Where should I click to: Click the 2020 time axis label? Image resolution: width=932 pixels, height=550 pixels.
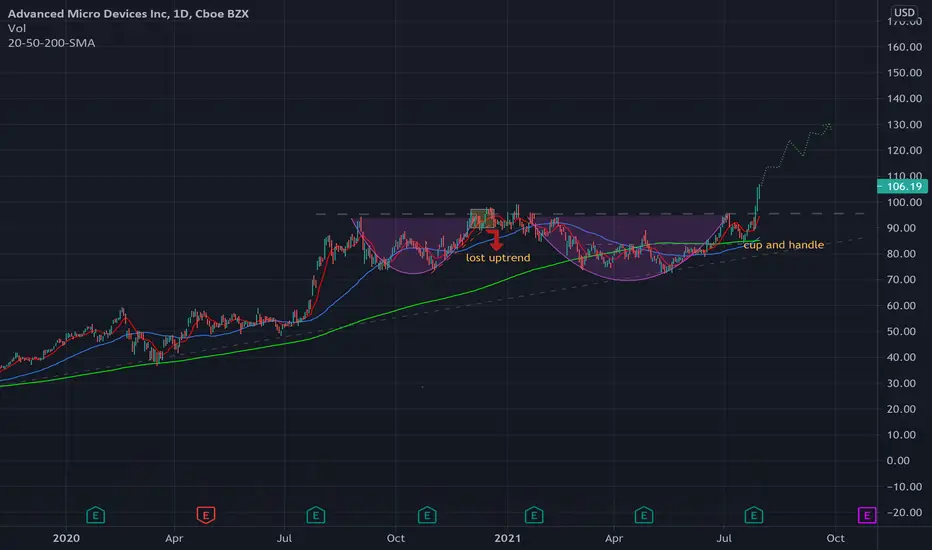pos(66,538)
